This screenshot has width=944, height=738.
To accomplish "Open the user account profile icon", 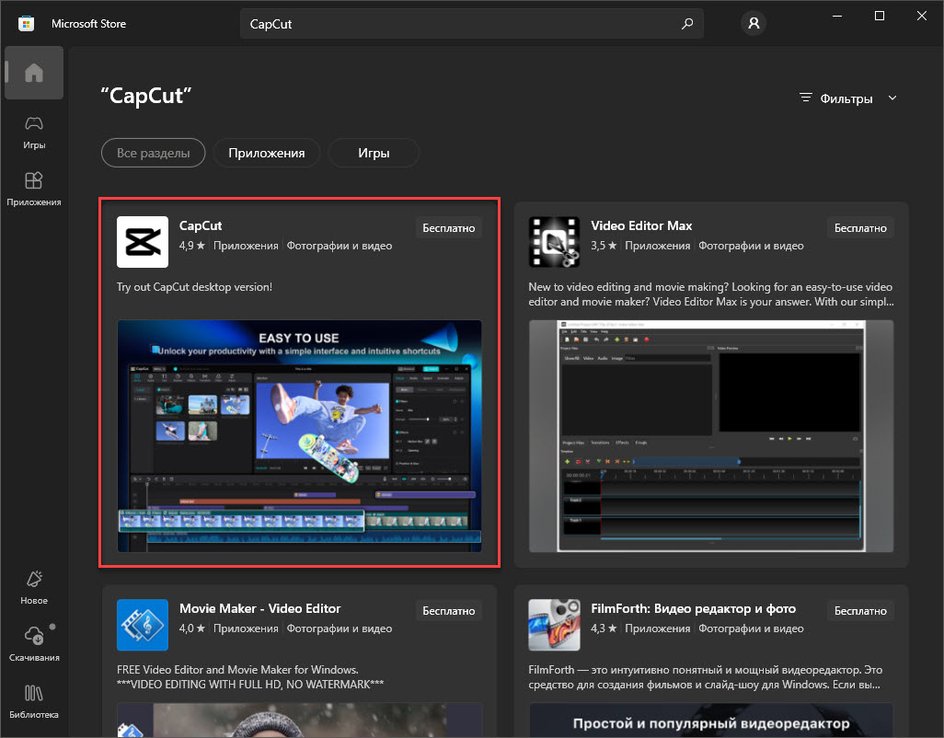I will (753, 23).
